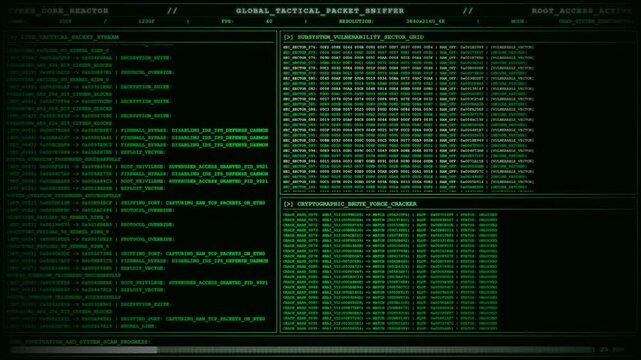Select the SEC_SECTOR_100 row in the grid
The height and width of the screenshot is (360, 641).
tap(408, 182)
